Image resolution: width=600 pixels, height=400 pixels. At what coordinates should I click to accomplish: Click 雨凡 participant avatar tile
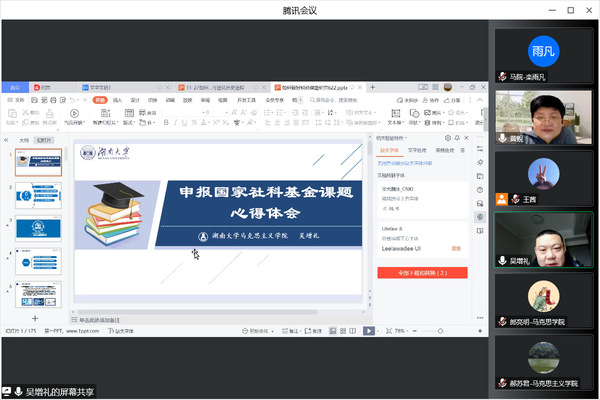coord(543,50)
